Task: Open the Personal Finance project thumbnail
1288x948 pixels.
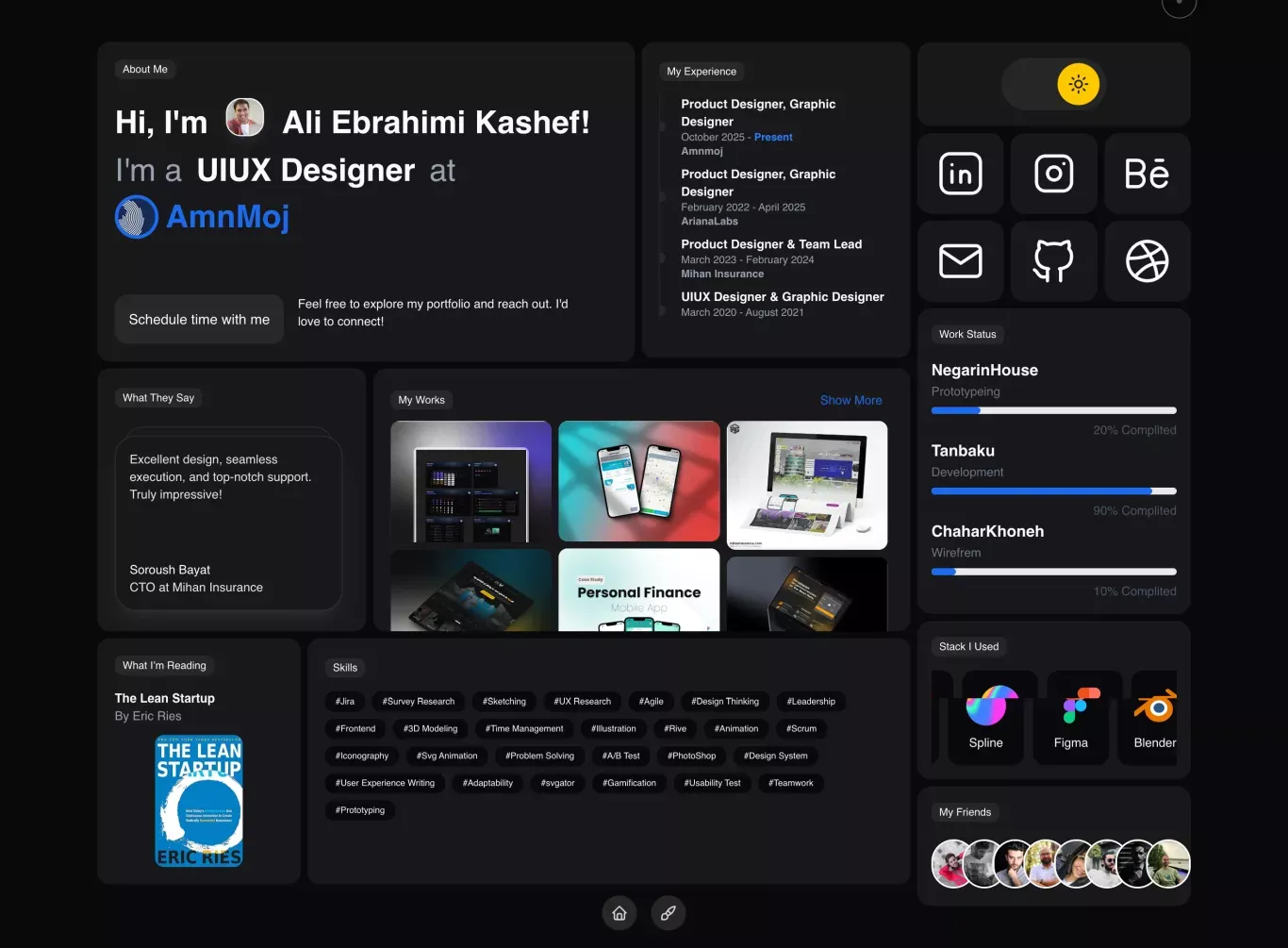Action: [638, 590]
